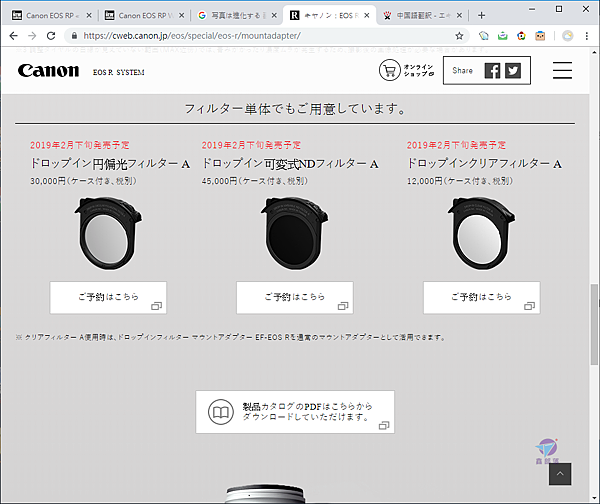
Task: Click the オンラインショップ label
Action: [x=418, y=70]
